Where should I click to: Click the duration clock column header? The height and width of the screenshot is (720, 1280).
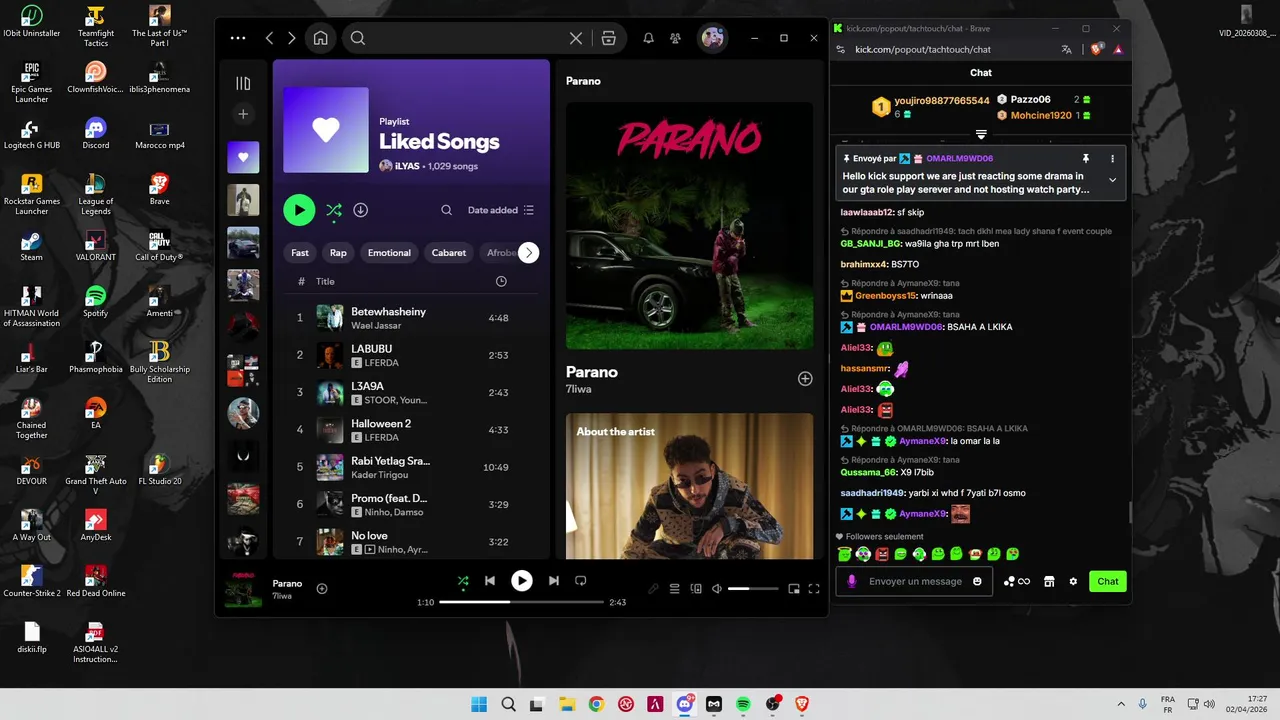coord(501,281)
